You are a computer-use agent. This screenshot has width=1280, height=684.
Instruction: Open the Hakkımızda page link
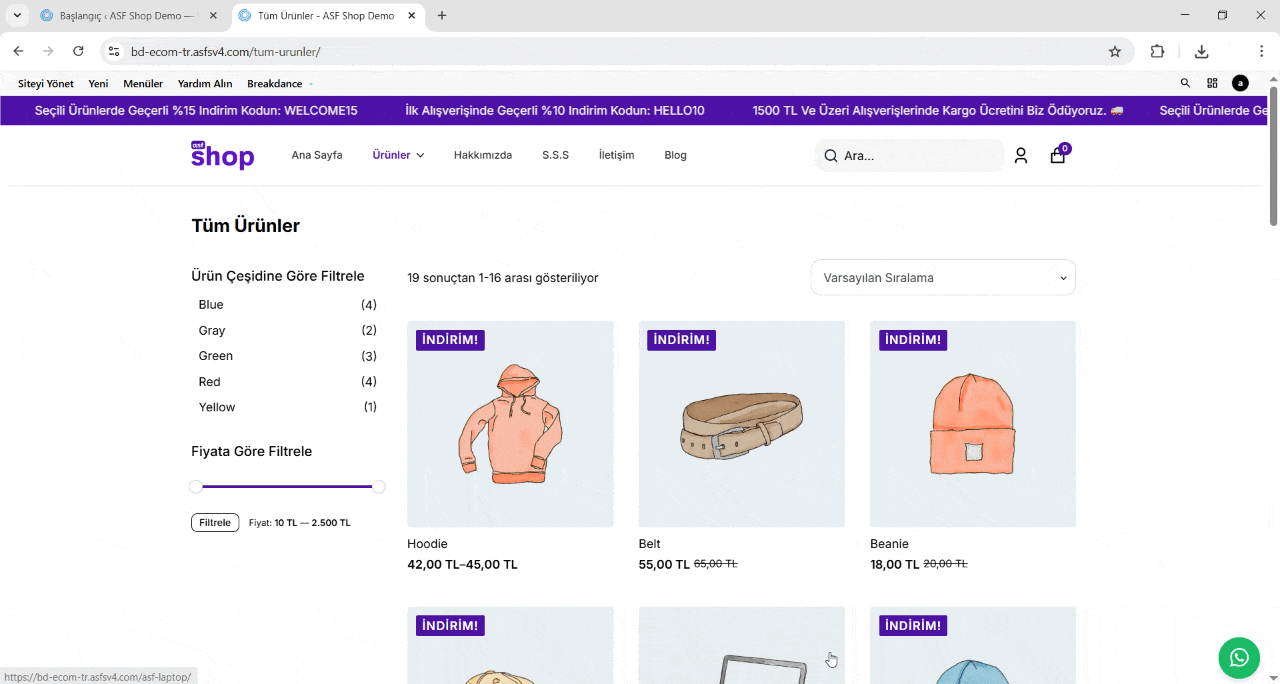[x=483, y=155]
